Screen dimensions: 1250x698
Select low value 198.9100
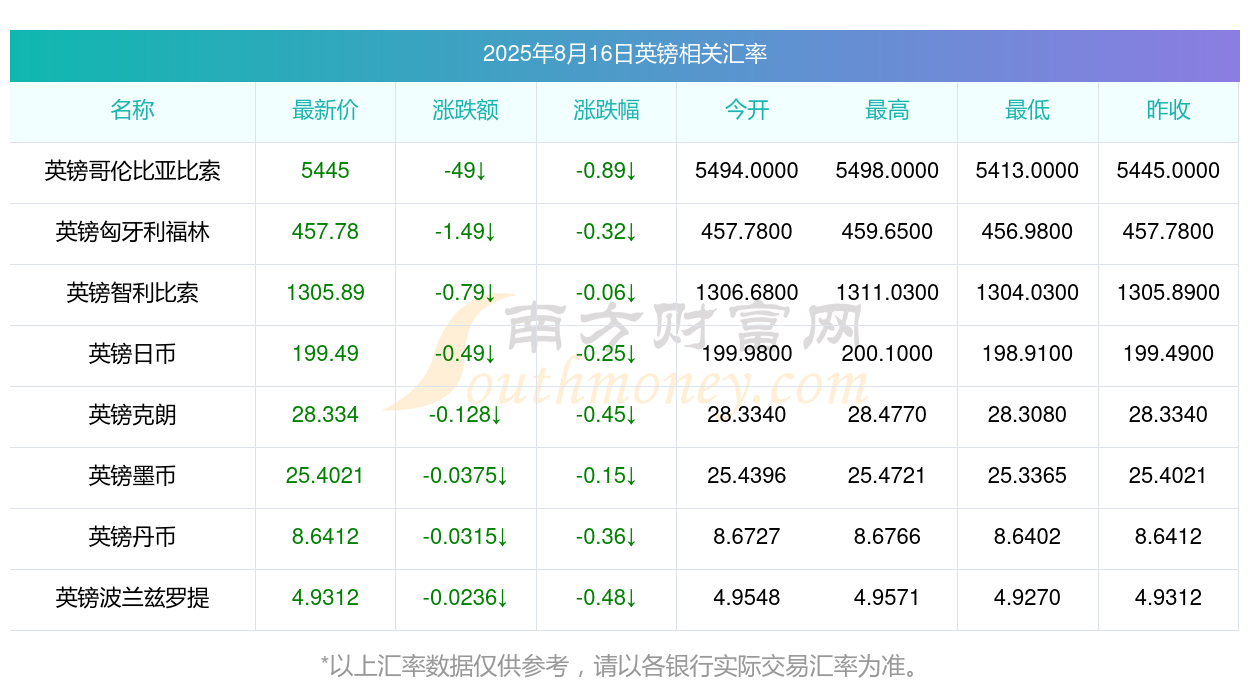point(1028,354)
